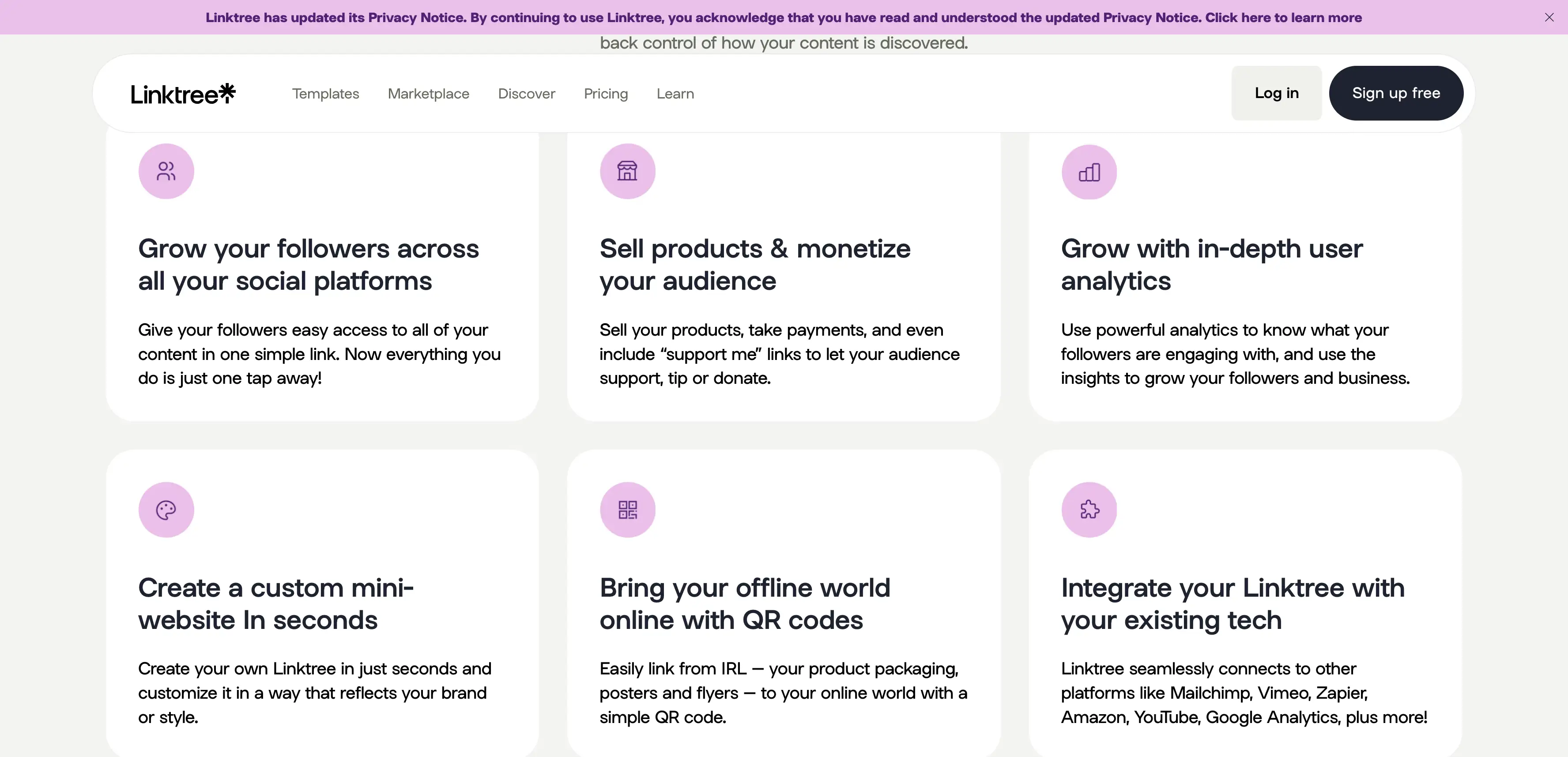Click the Linktree logo
The width and height of the screenshot is (1568, 757).
183,94
